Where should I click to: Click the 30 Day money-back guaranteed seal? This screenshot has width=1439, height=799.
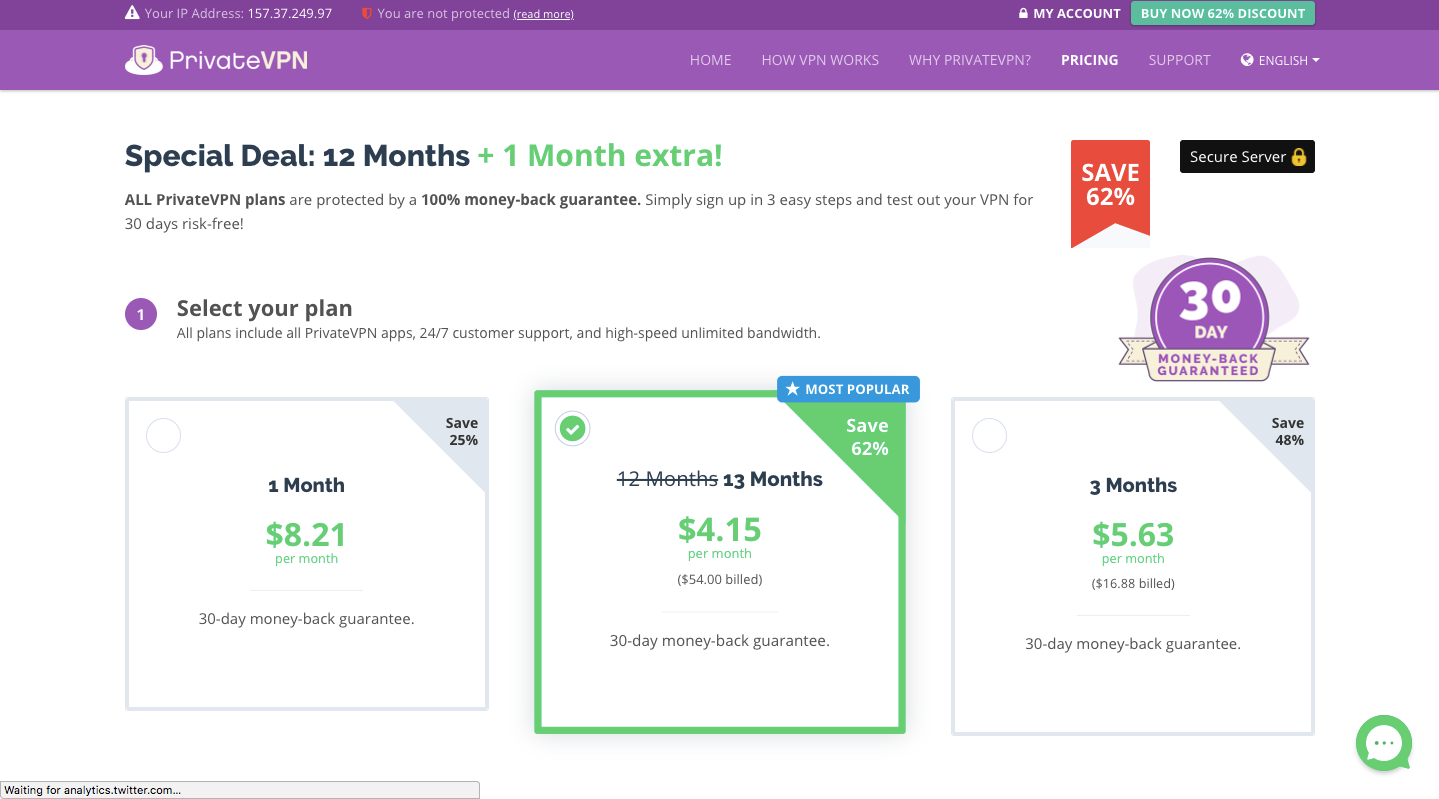click(x=1213, y=320)
